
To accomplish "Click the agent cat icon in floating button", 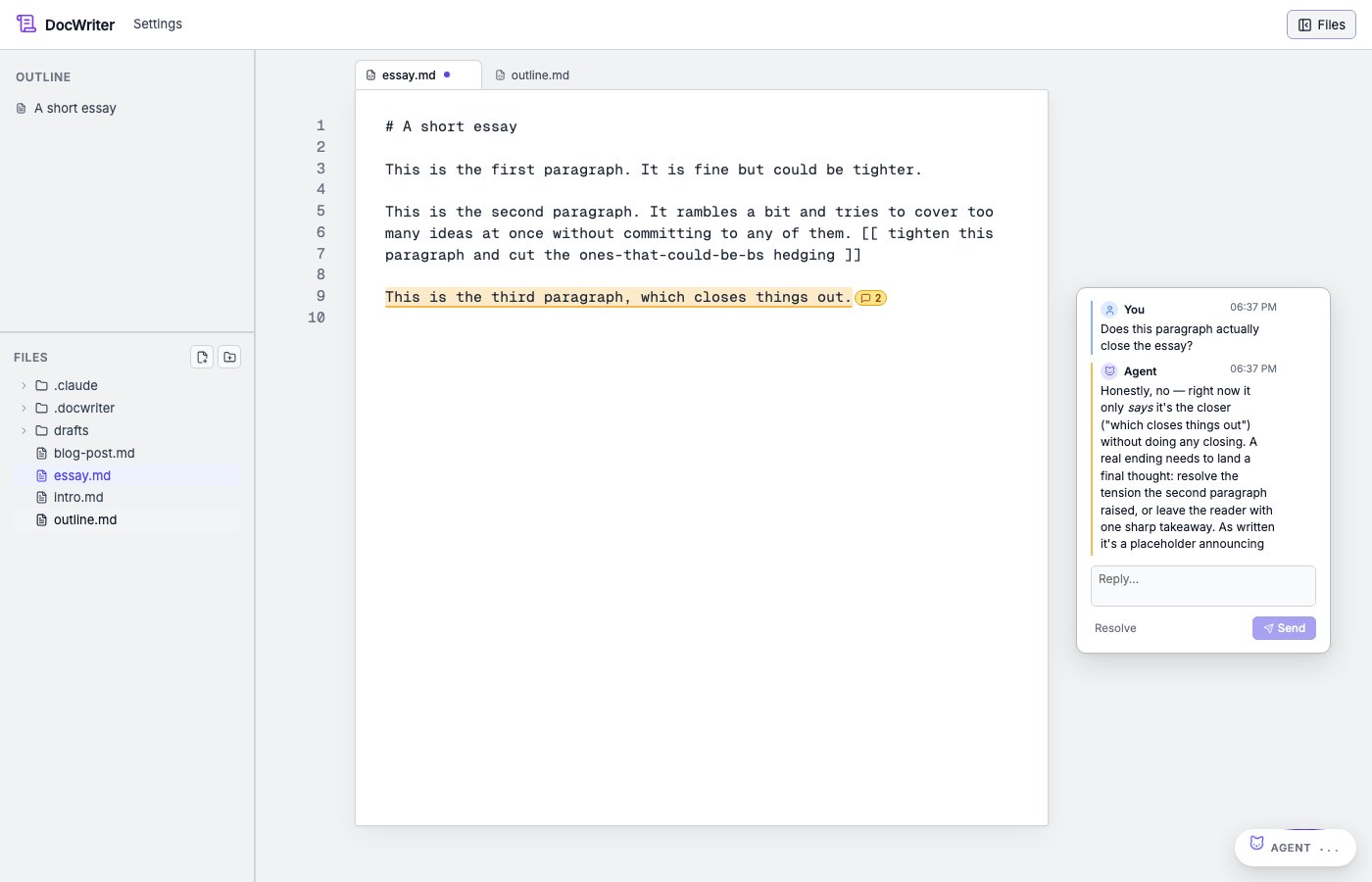I will coord(1256,843).
